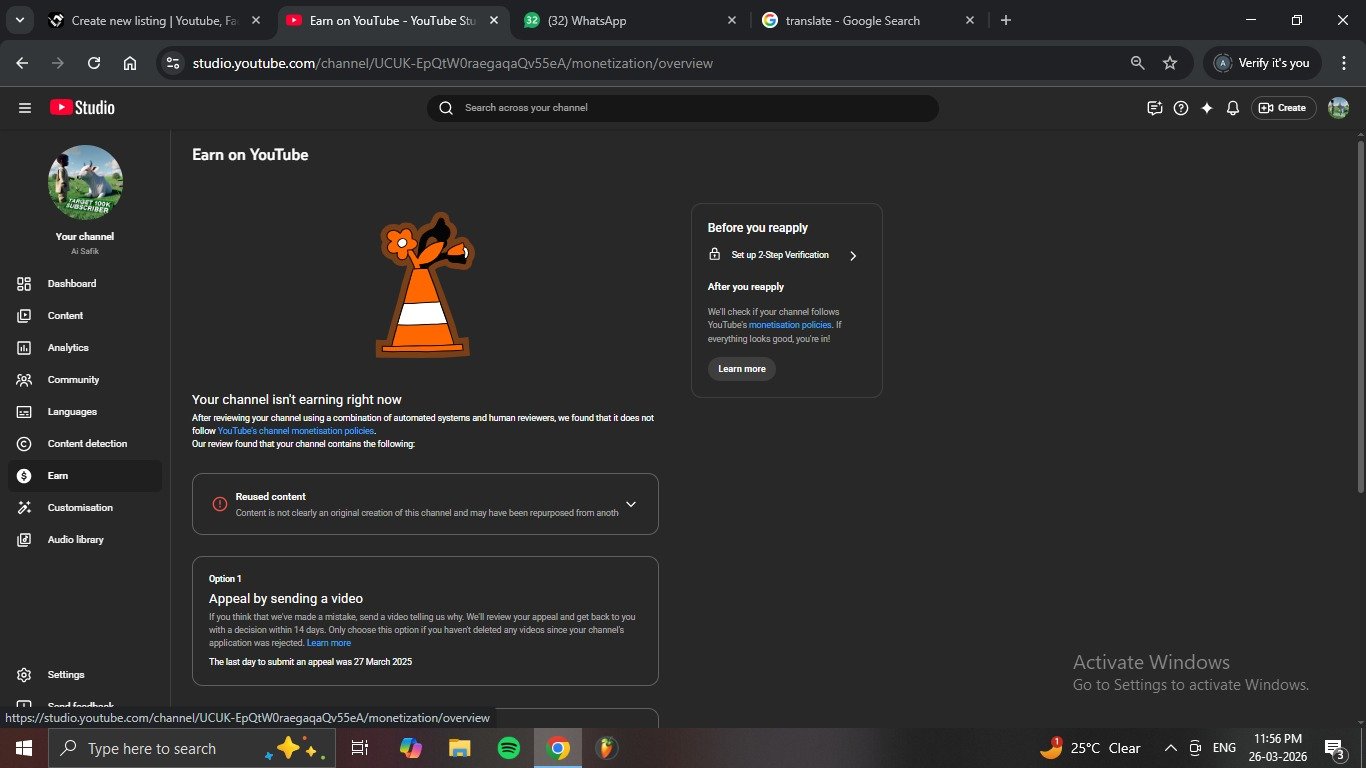Click the account avatar in header
This screenshot has width=1366, height=768.
coord(1338,108)
